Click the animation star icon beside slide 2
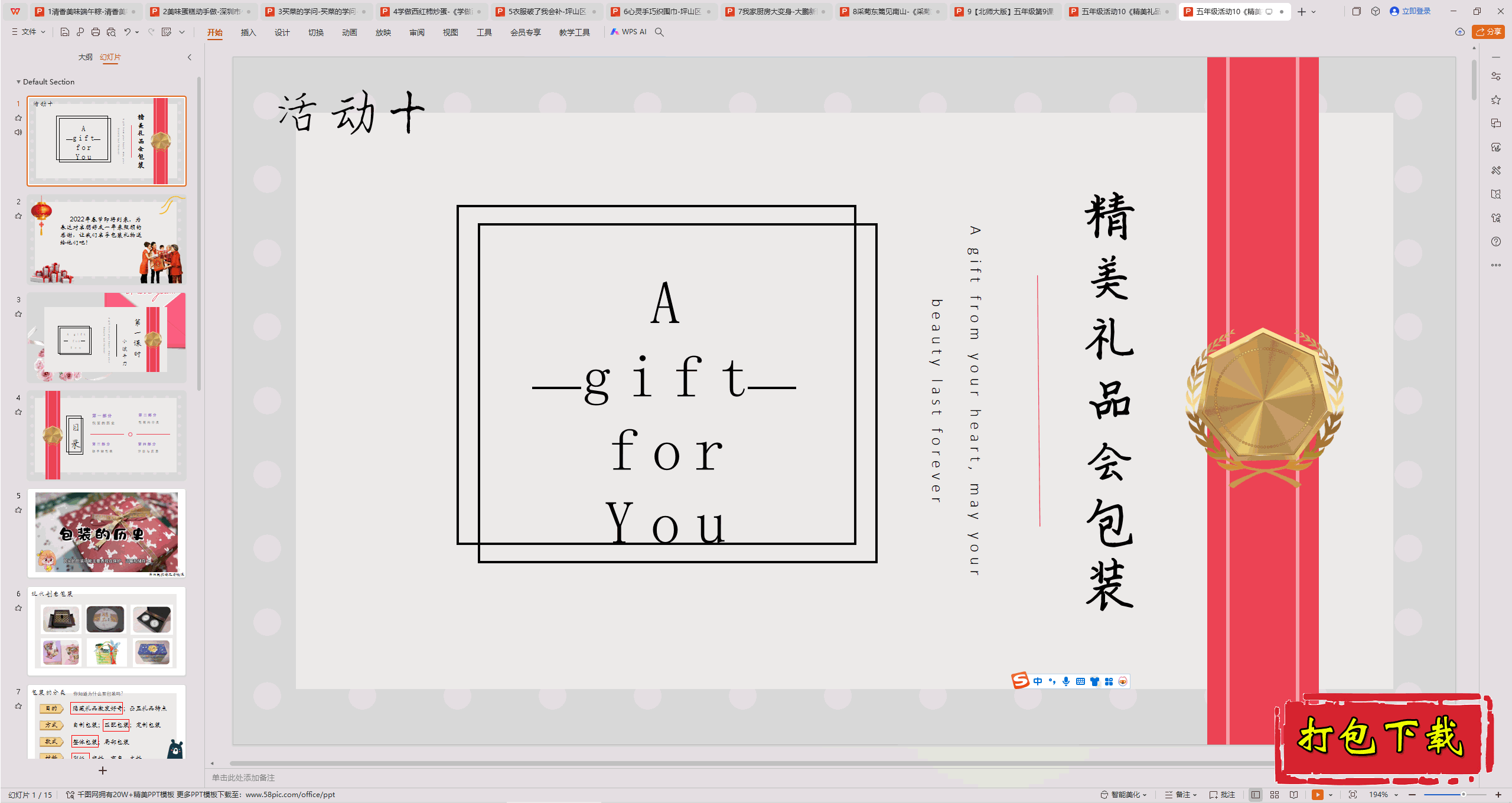The width and height of the screenshot is (1512, 803). [x=18, y=216]
